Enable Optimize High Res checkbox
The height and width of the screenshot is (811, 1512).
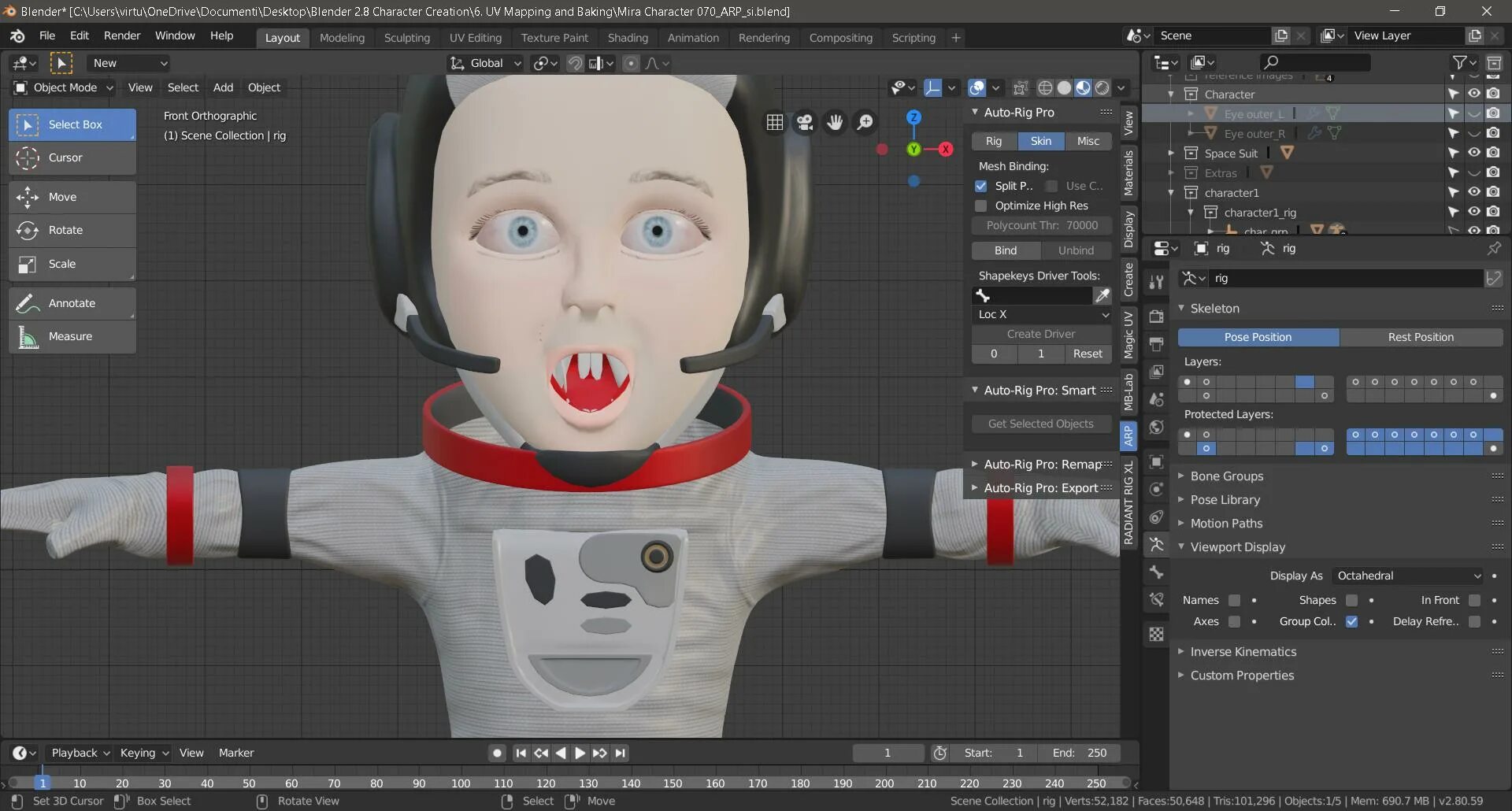pyautogui.click(x=981, y=206)
